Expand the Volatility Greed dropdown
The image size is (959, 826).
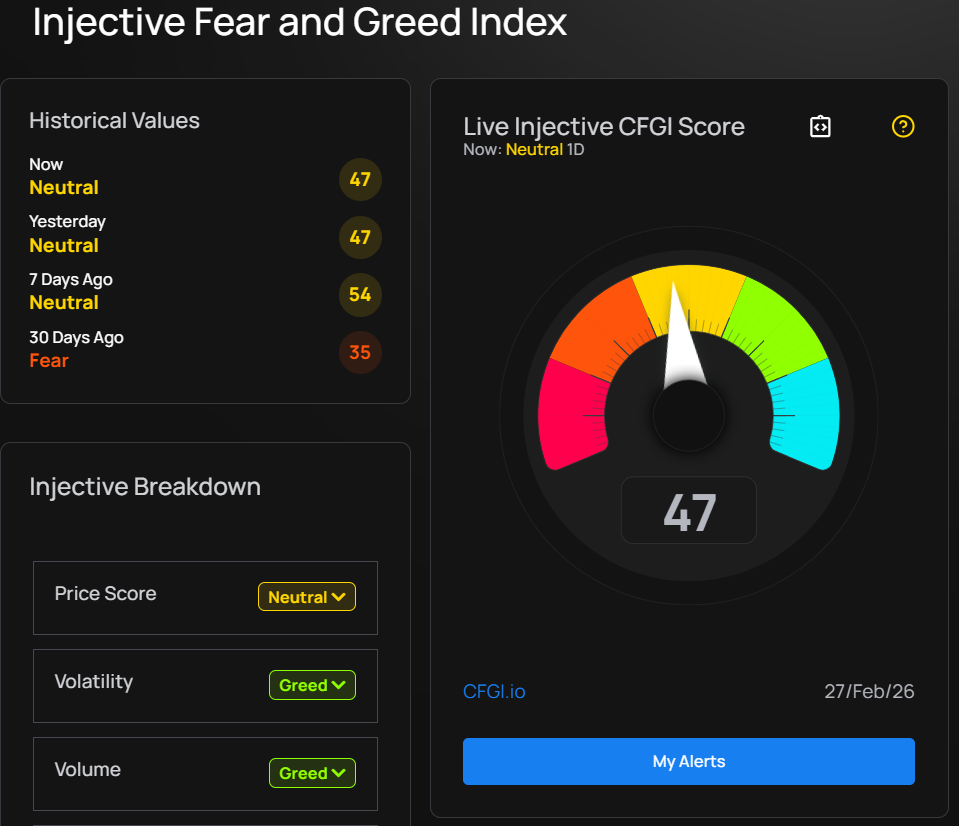coord(313,685)
